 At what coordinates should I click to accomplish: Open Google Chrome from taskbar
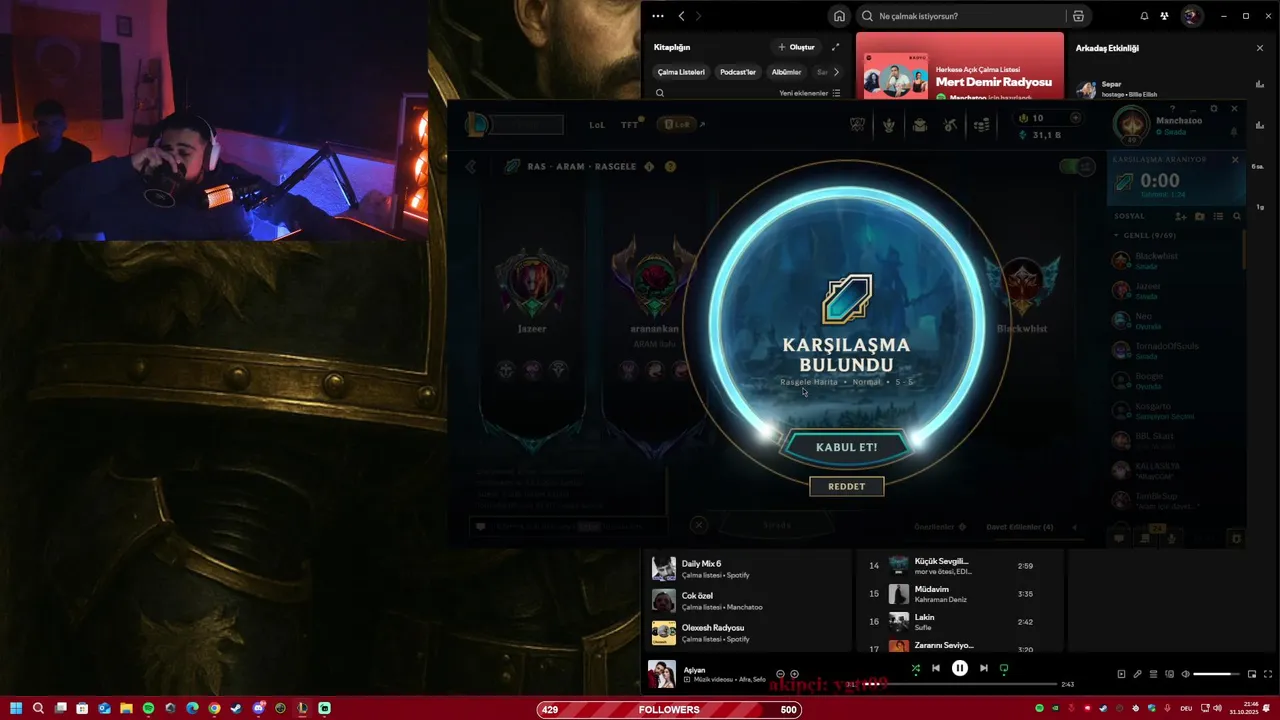[214, 708]
